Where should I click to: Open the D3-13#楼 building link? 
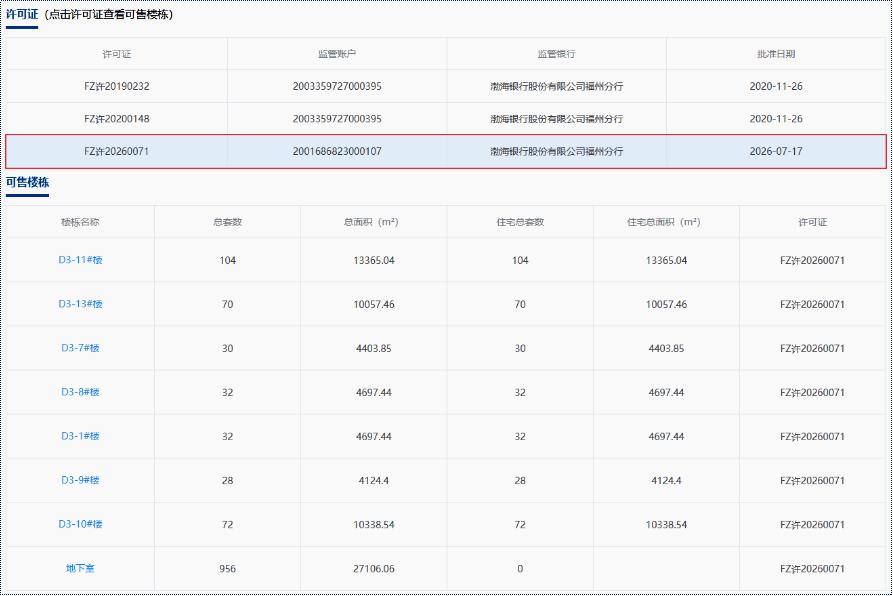click(80, 304)
